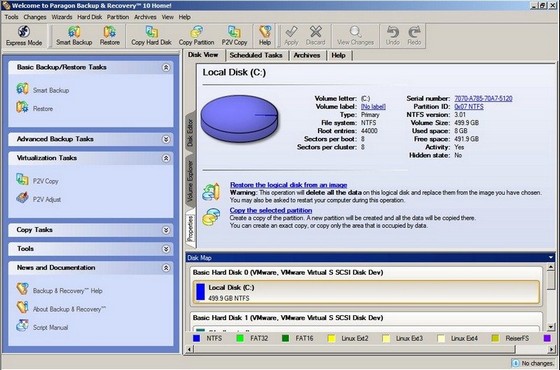This screenshot has height=370, width=560.
Task: Launch Smart Backup toolbar icon
Action: [x=74, y=36]
